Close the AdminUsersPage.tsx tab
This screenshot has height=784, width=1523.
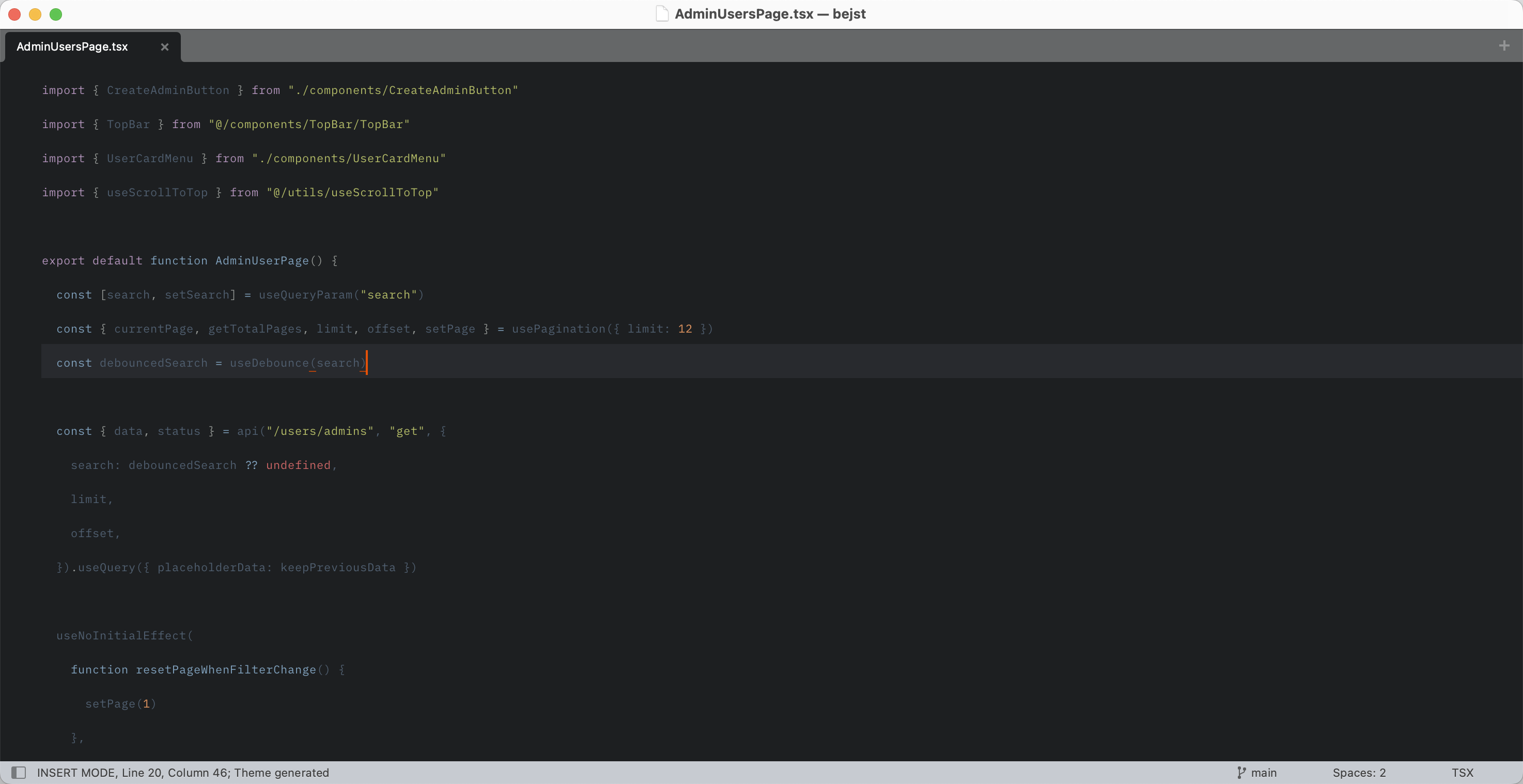click(165, 46)
